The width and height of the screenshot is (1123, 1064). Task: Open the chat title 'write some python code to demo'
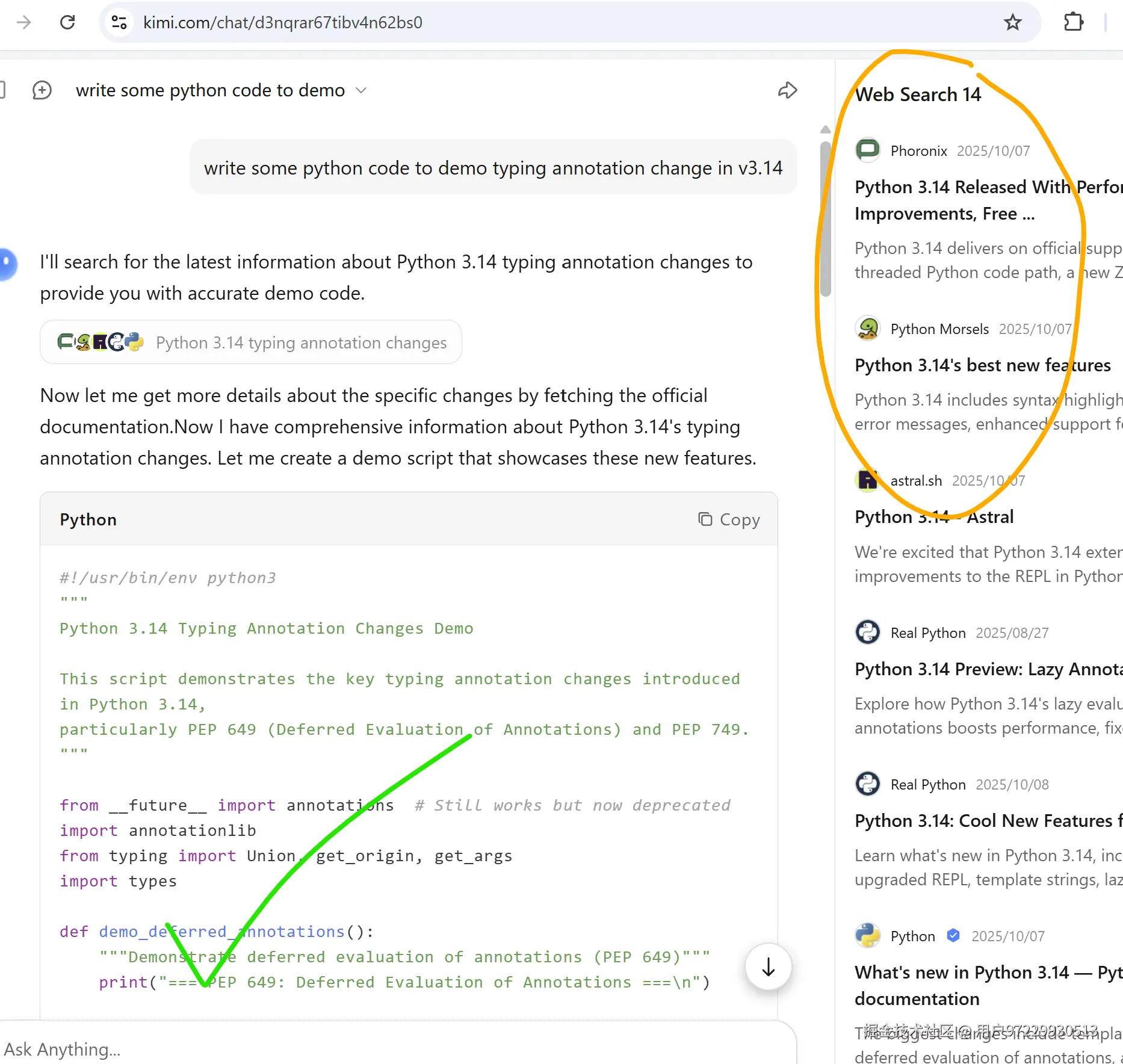[x=210, y=90]
